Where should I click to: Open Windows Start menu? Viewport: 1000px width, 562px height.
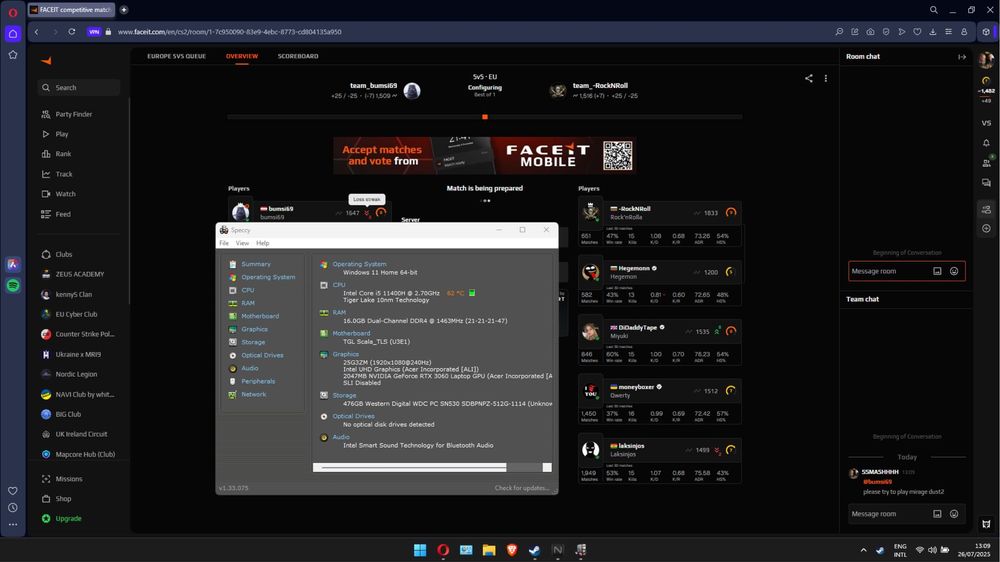(x=420, y=551)
